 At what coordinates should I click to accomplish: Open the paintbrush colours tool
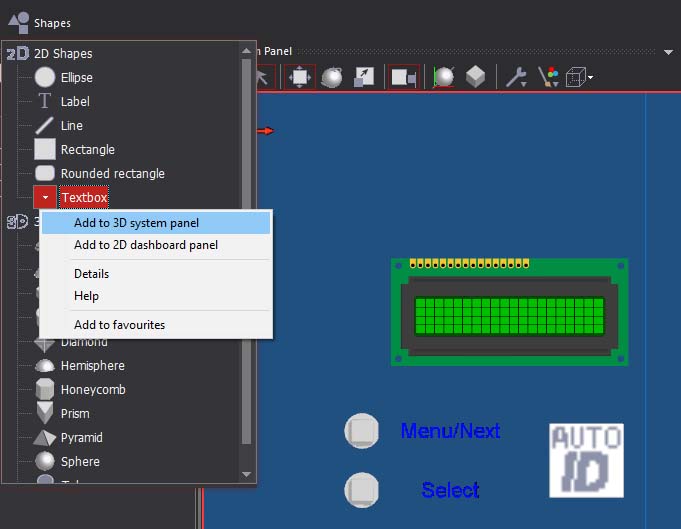pos(548,77)
